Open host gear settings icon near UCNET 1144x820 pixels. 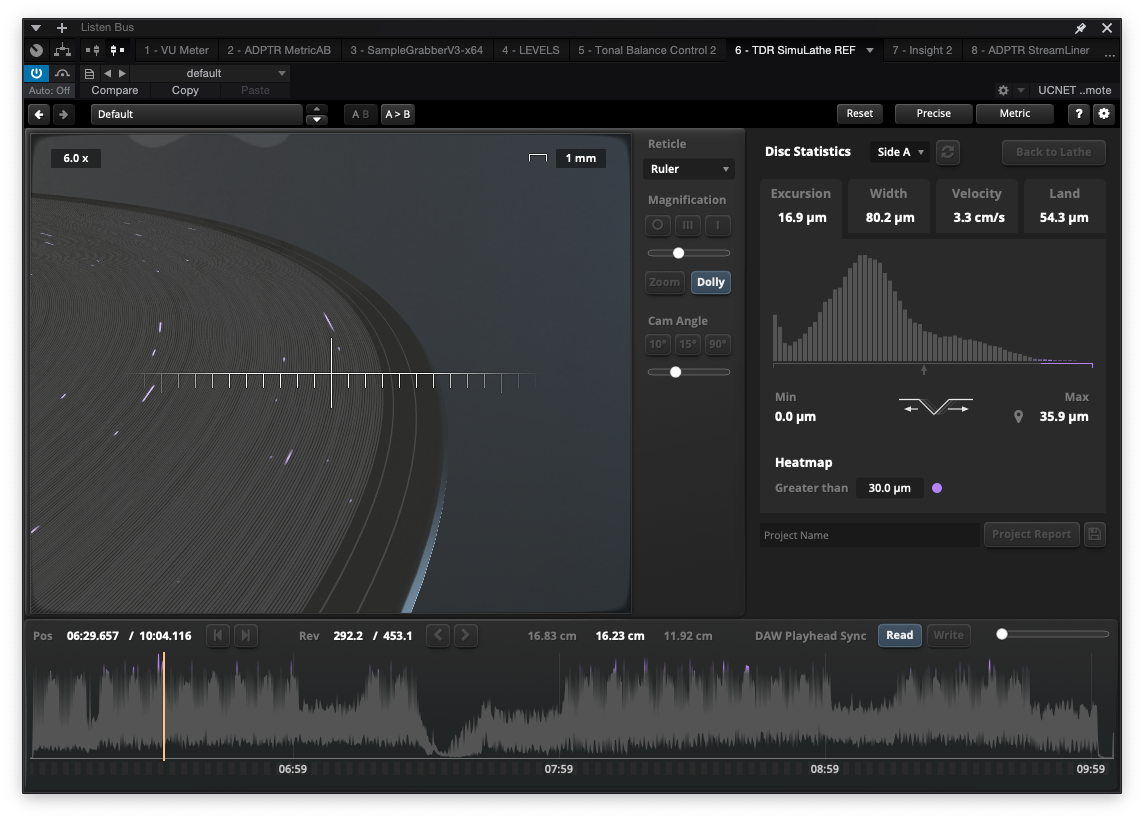(x=1003, y=90)
